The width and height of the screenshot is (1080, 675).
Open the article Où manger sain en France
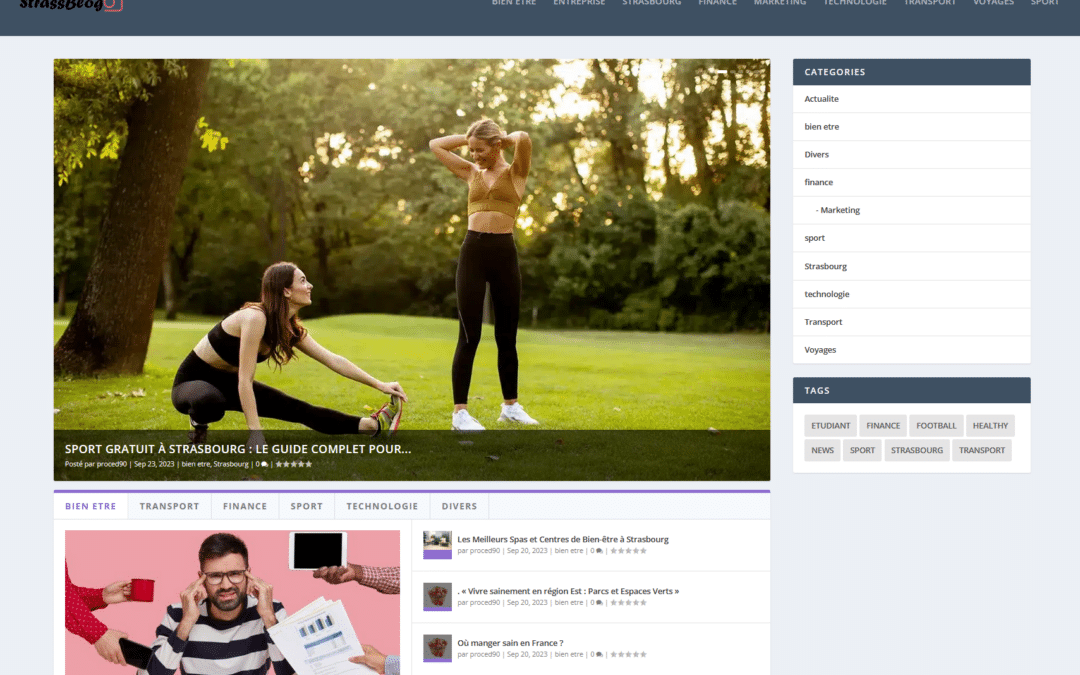coord(508,643)
